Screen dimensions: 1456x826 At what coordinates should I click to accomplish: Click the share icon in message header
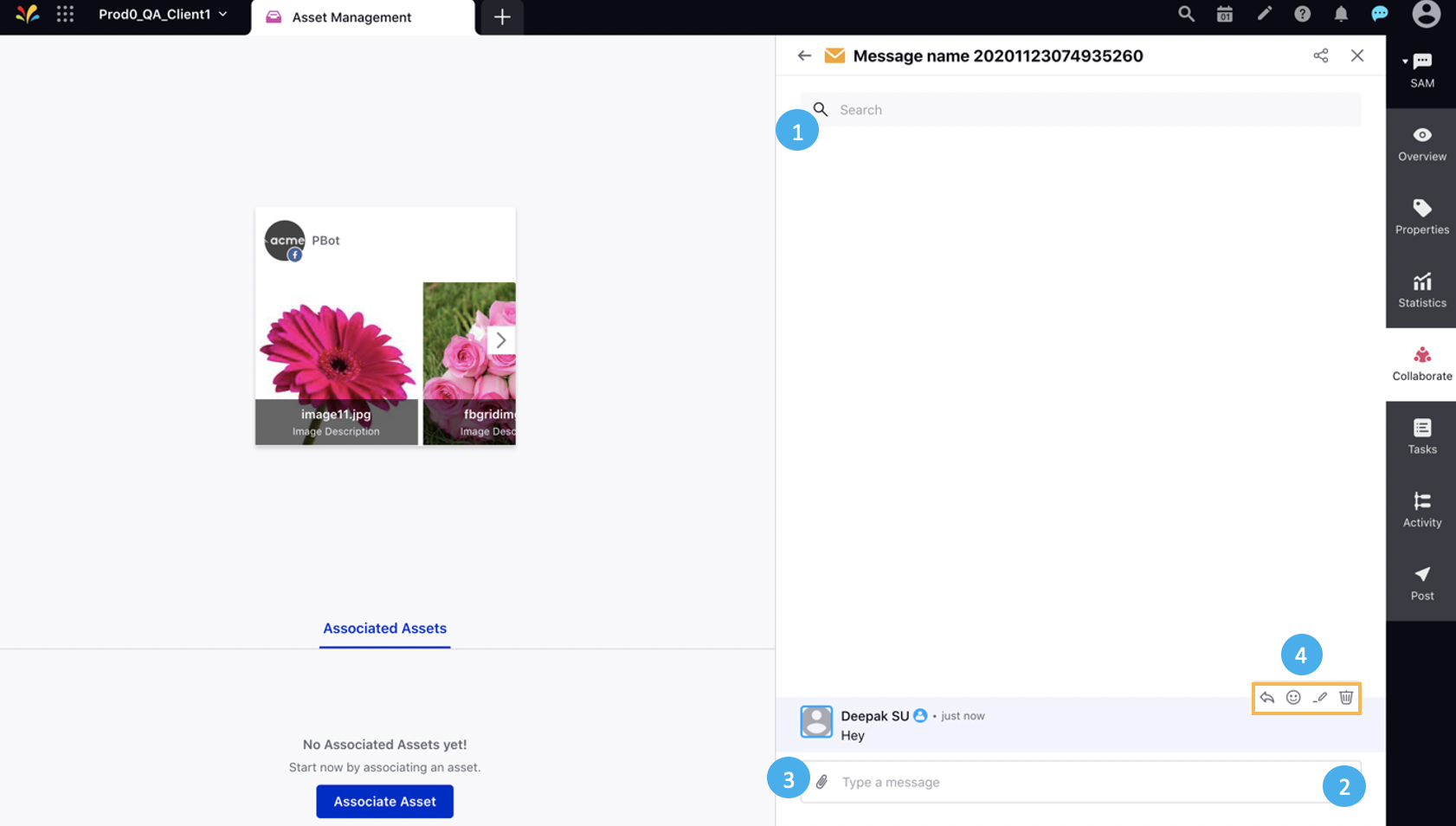[x=1320, y=55]
